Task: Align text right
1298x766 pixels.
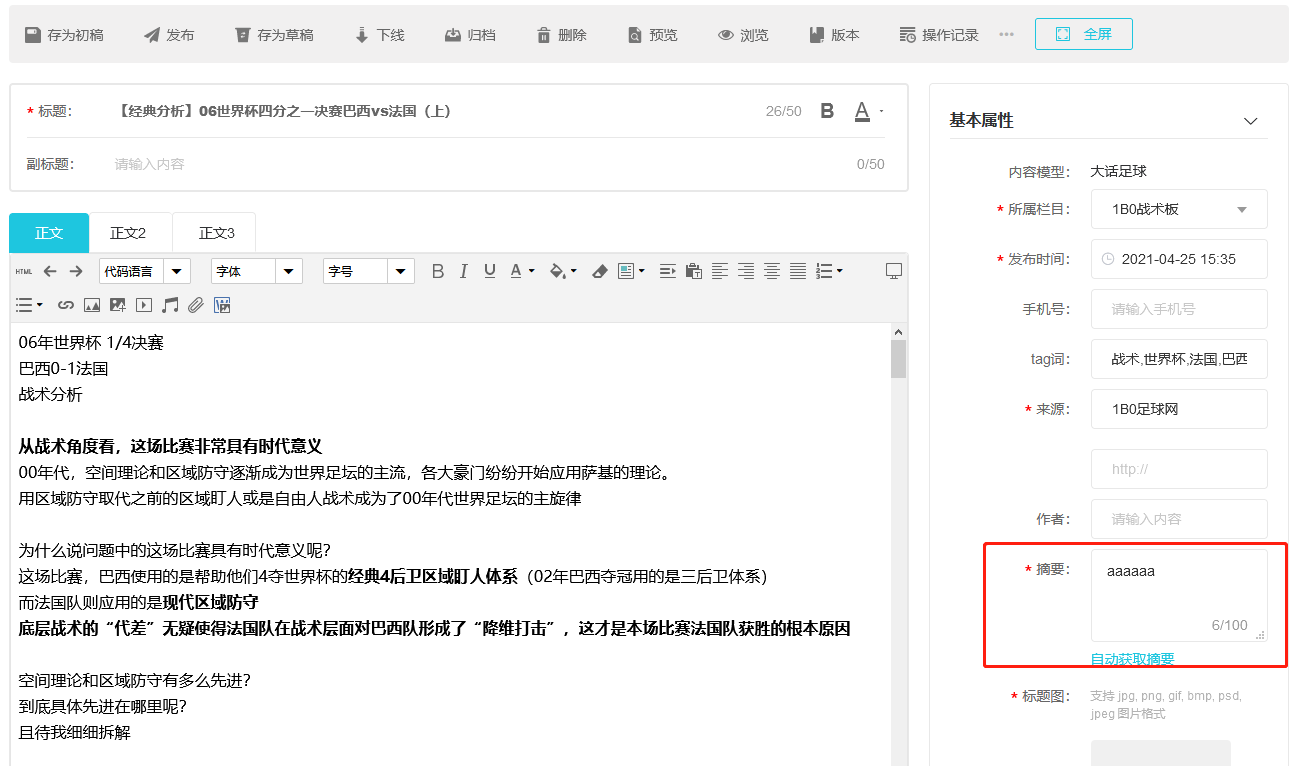Action: 746,271
